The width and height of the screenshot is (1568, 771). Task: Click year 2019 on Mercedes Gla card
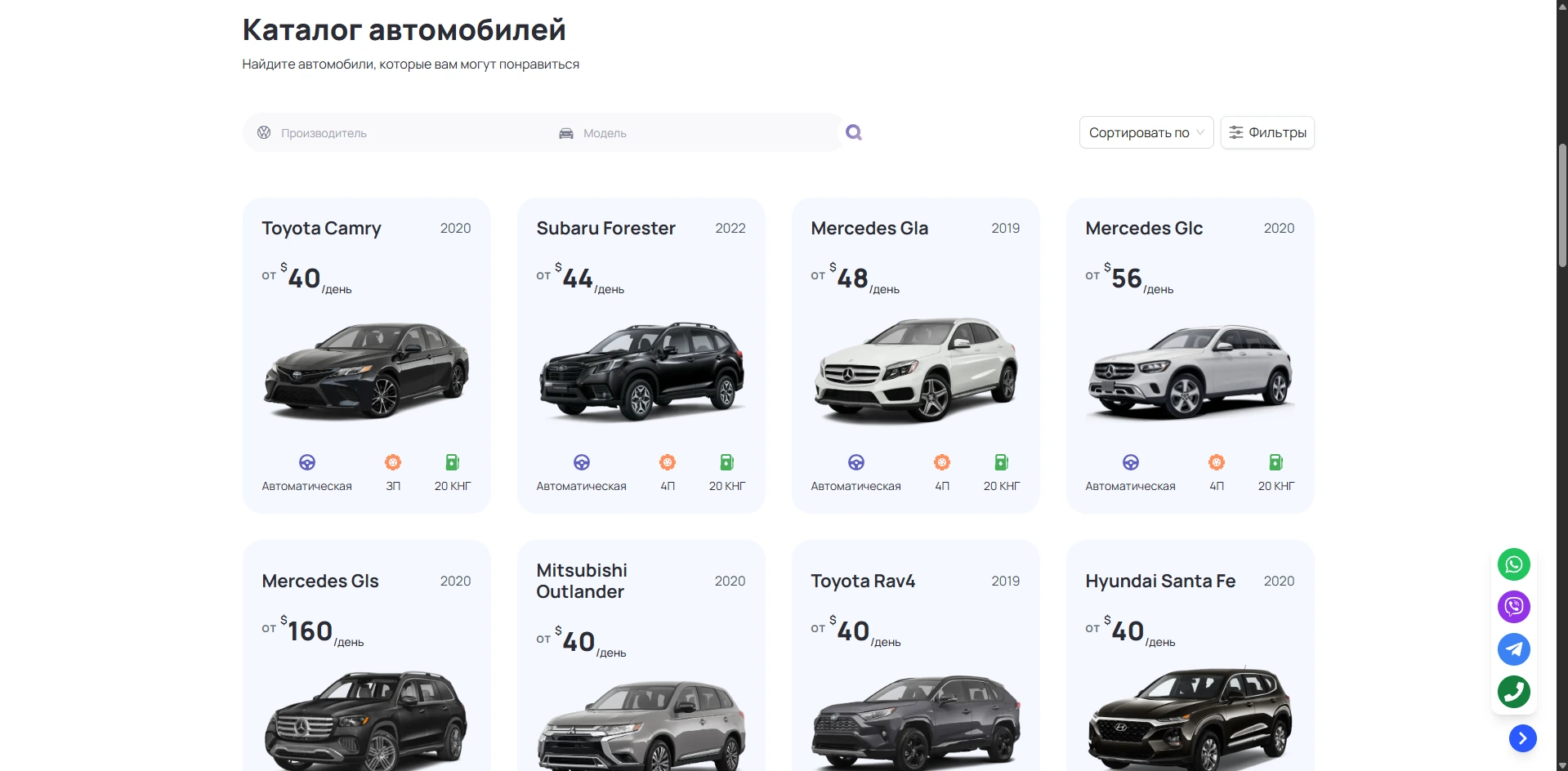(x=1006, y=229)
